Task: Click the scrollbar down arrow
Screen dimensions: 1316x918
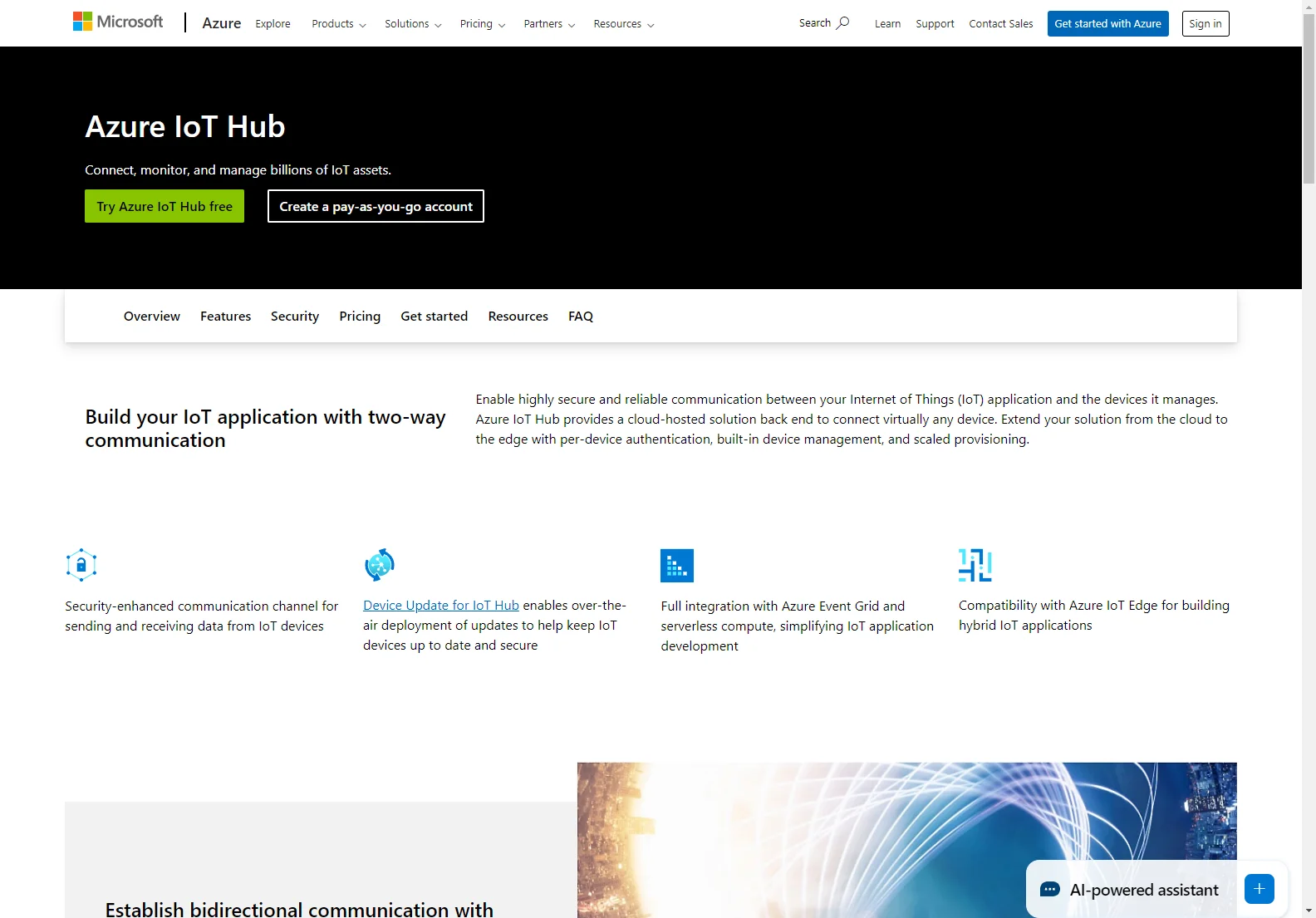Action: point(1309,911)
